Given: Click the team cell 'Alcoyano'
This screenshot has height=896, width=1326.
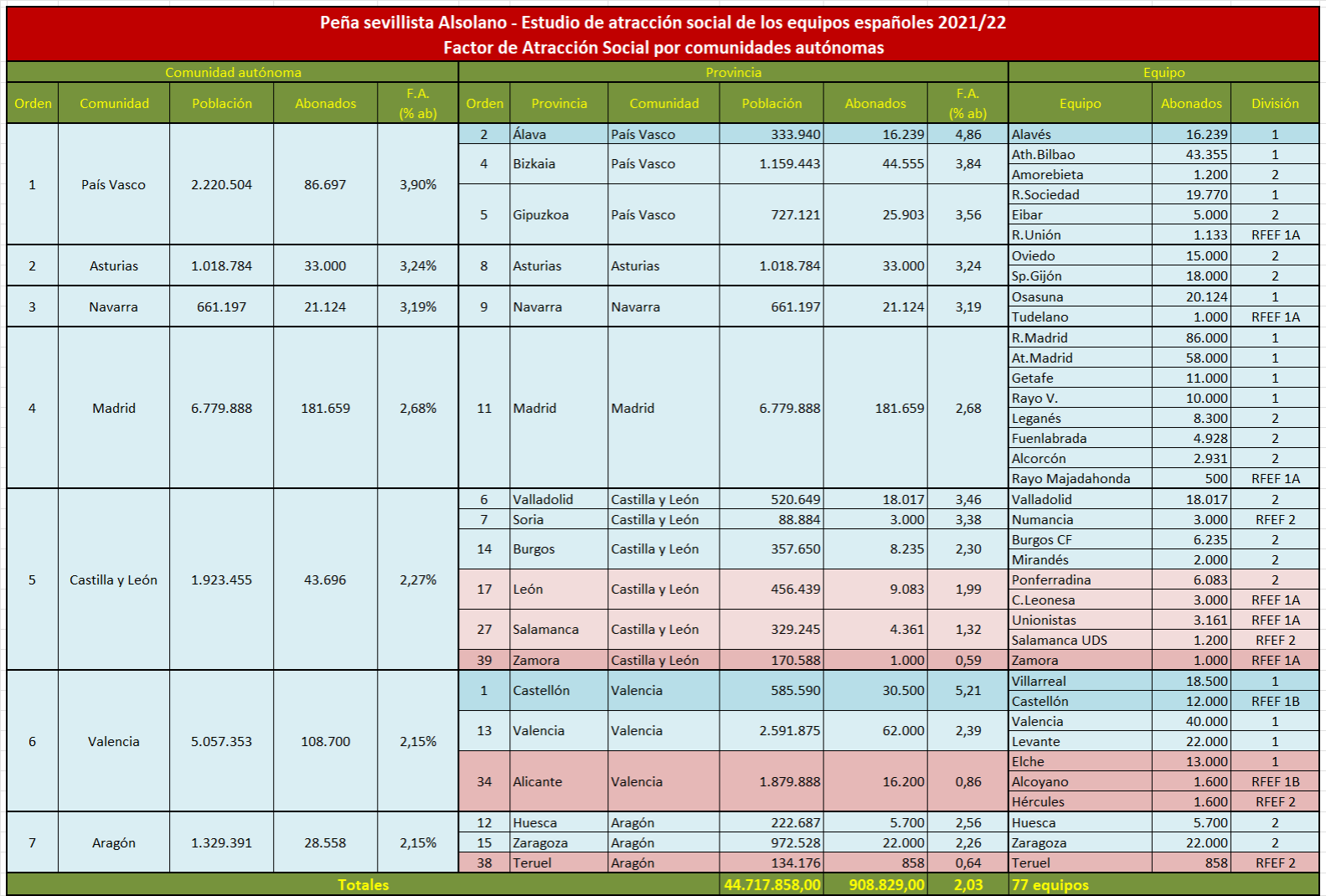Looking at the screenshot, I should (x=1081, y=781).
